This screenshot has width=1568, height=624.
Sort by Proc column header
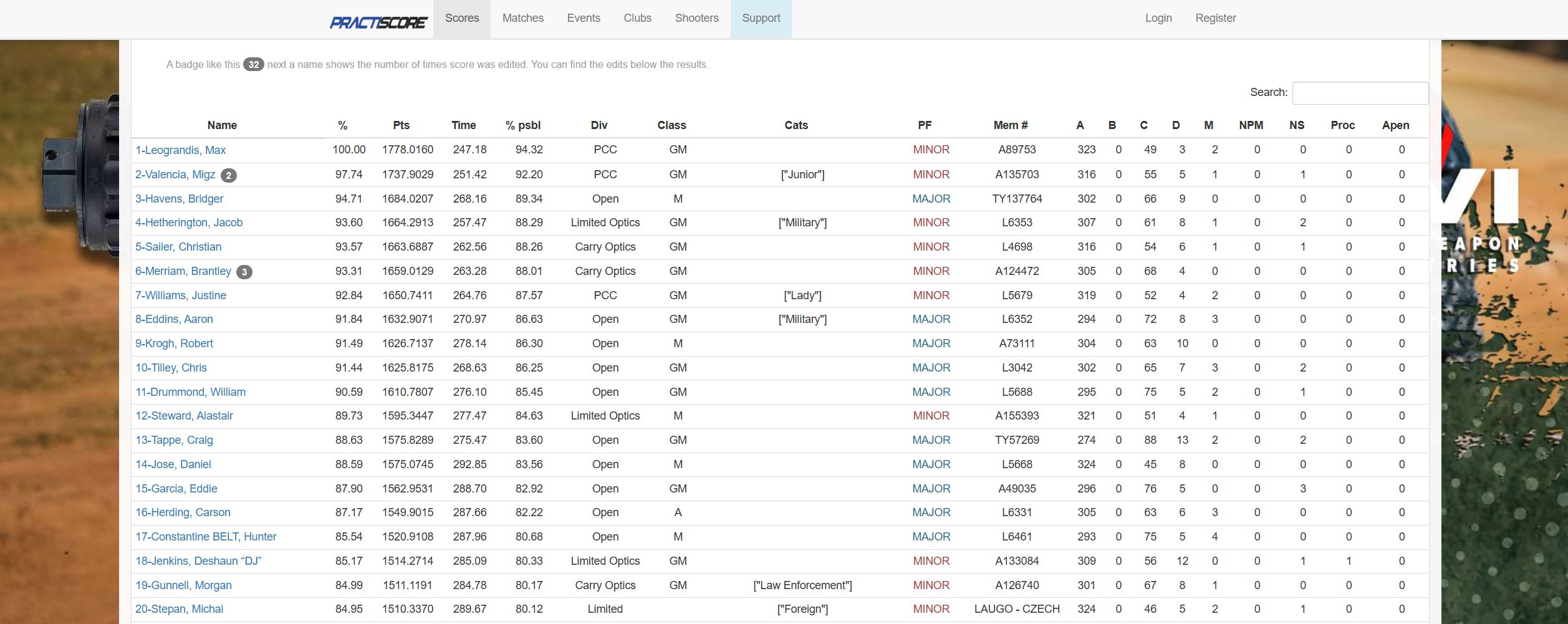click(1343, 125)
